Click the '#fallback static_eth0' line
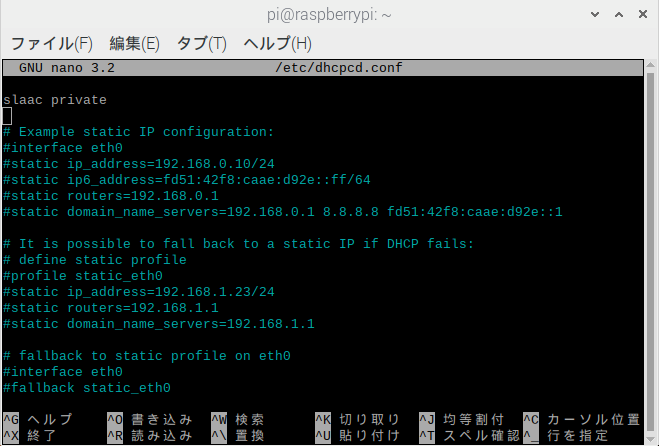This screenshot has width=659, height=446. pos(87,388)
